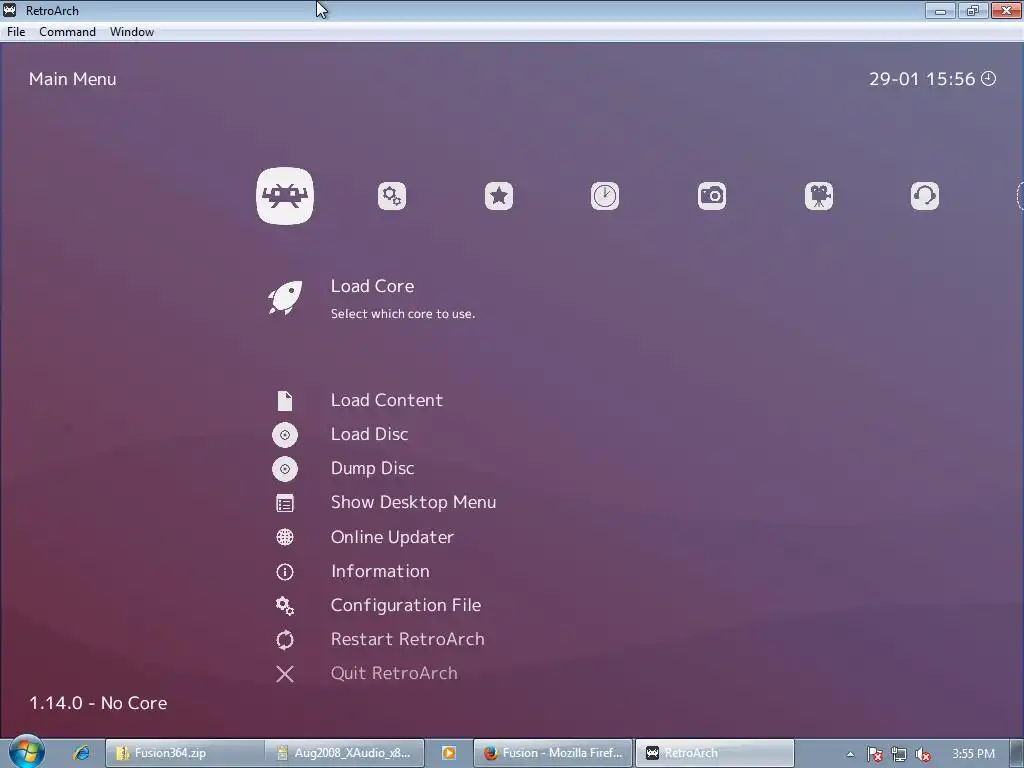Choose Dump Disc entry
The width and height of the screenshot is (1024, 768).
pyautogui.click(x=372, y=468)
